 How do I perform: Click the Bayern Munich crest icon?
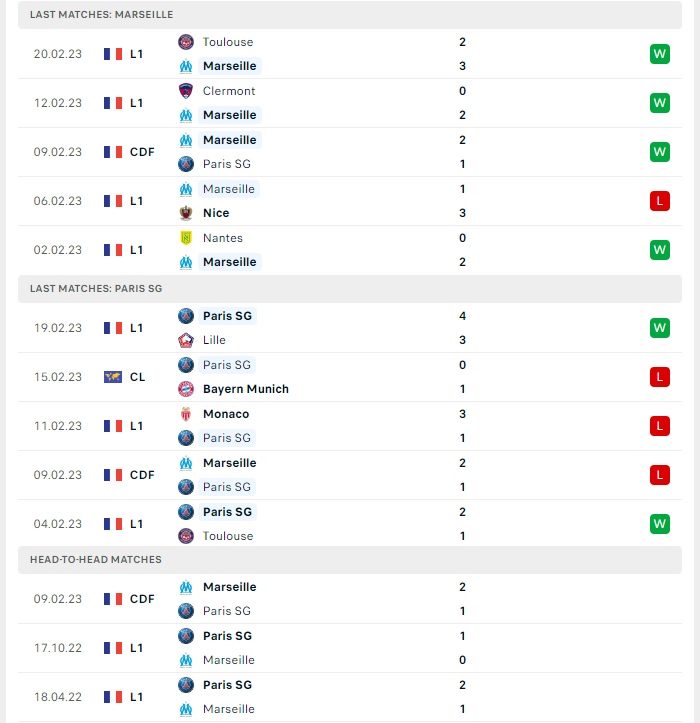[186, 389]
